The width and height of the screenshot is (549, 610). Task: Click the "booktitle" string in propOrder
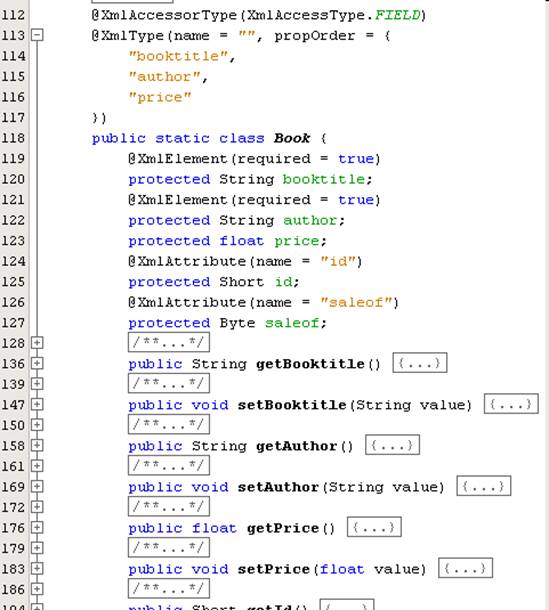(178, 56)
